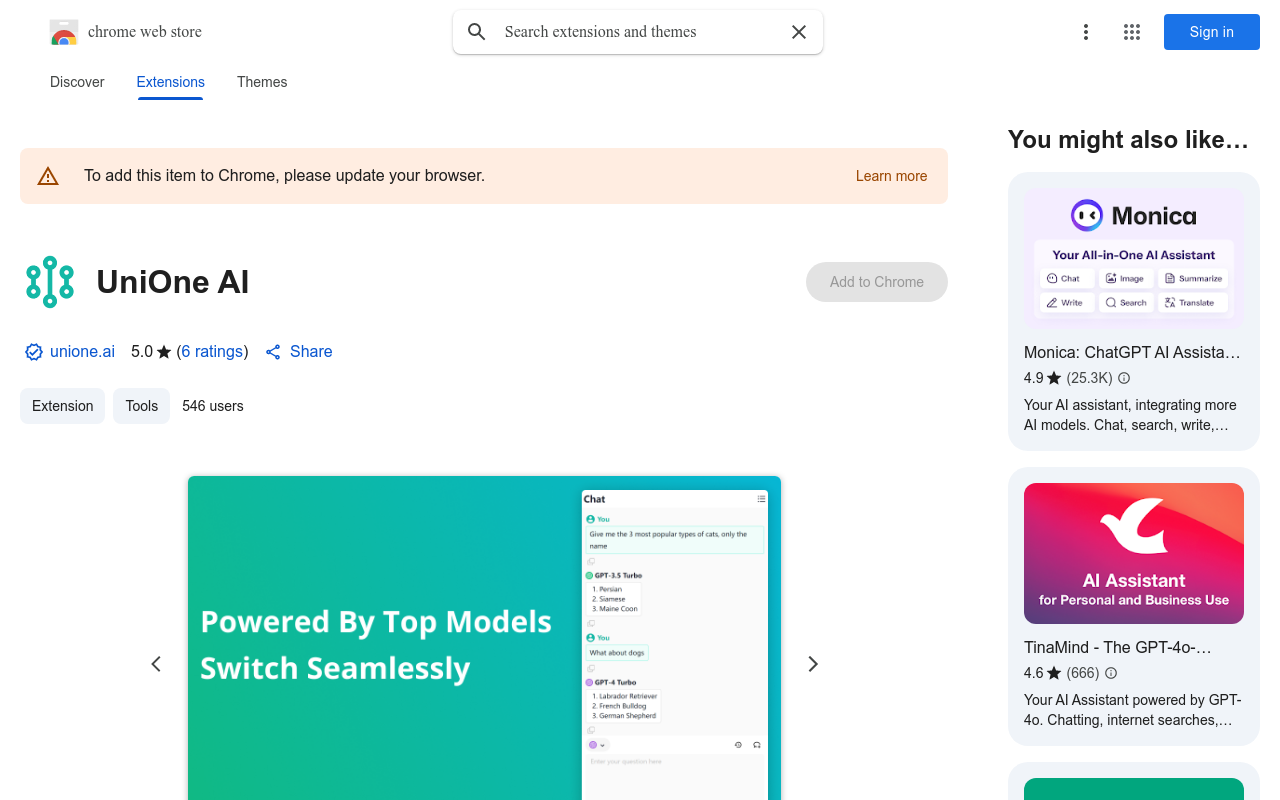Open the Learn more link
Viewport: 1280px width, 800px height.
(x=891, y=176)
